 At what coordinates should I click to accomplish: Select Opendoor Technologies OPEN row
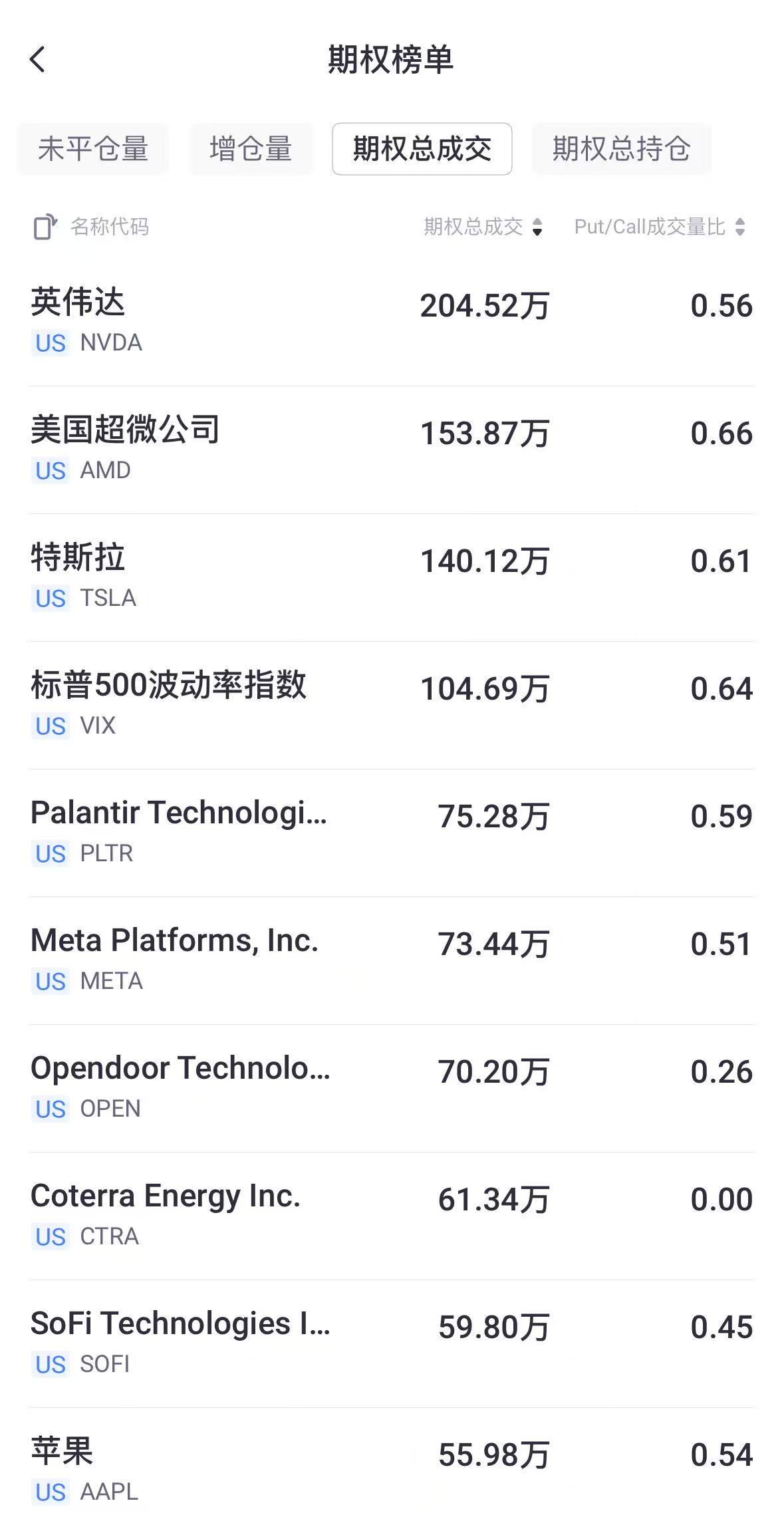pyautogui.click(x=391, y=1087)
